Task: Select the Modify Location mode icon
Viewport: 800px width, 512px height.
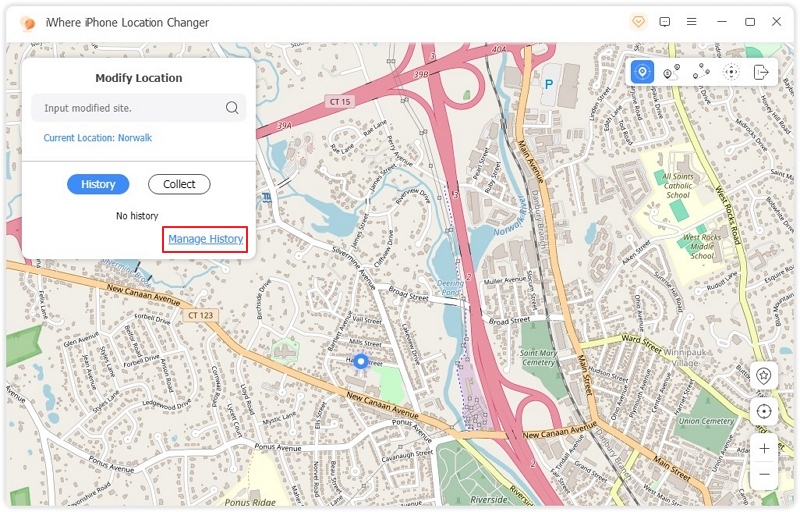Action: point(642,72)
